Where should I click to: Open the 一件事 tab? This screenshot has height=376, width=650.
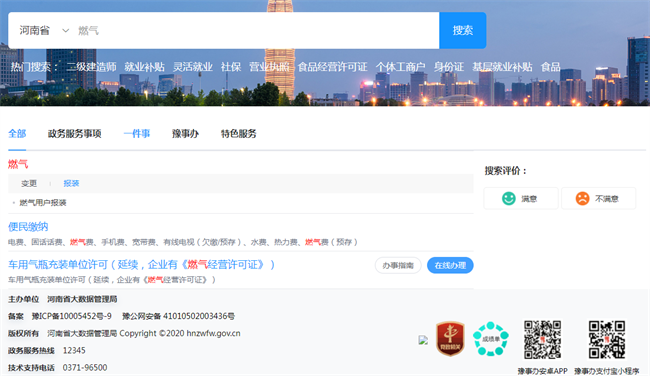(137, 133)
